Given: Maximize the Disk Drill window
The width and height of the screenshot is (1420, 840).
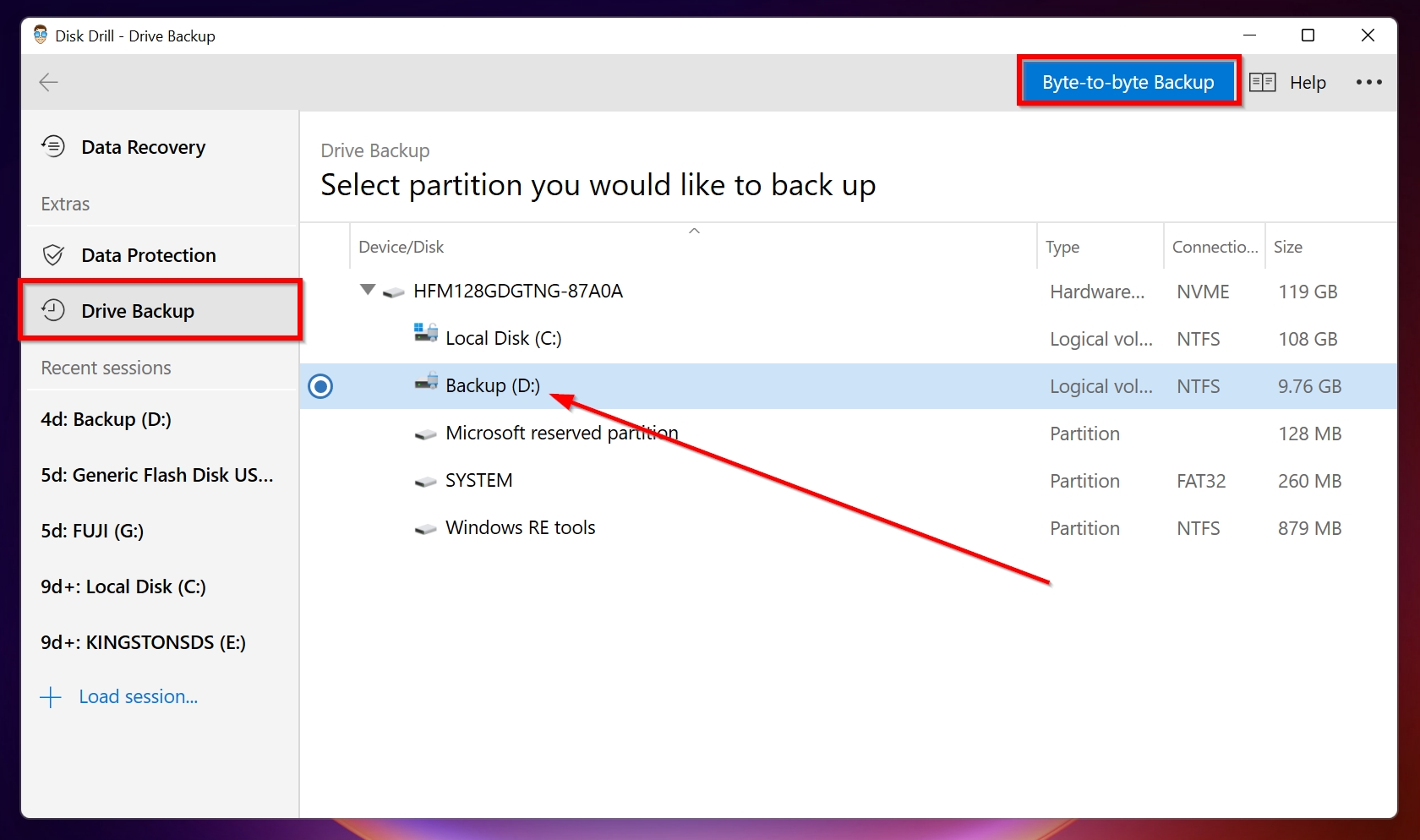Looking at the screenshot, I should [x=1308, y=35].
